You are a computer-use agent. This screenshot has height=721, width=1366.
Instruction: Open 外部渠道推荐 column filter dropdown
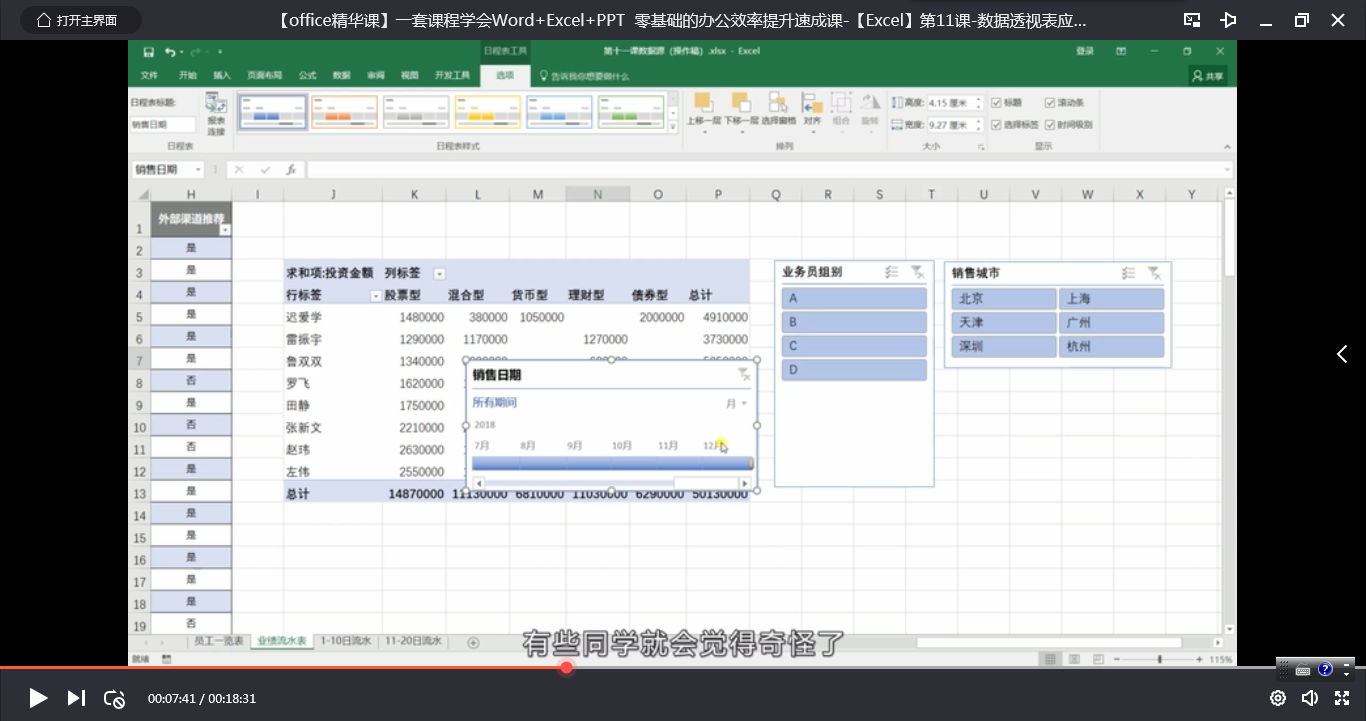point(225,230)
